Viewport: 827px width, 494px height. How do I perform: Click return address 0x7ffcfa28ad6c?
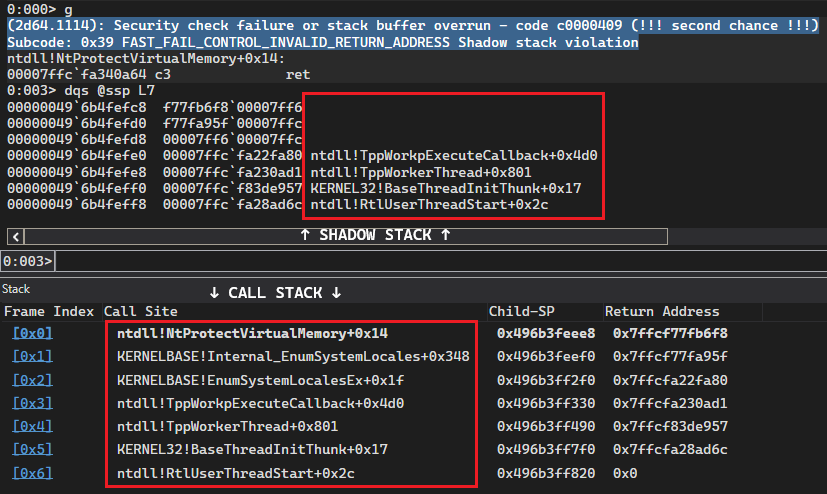(670, 449)
